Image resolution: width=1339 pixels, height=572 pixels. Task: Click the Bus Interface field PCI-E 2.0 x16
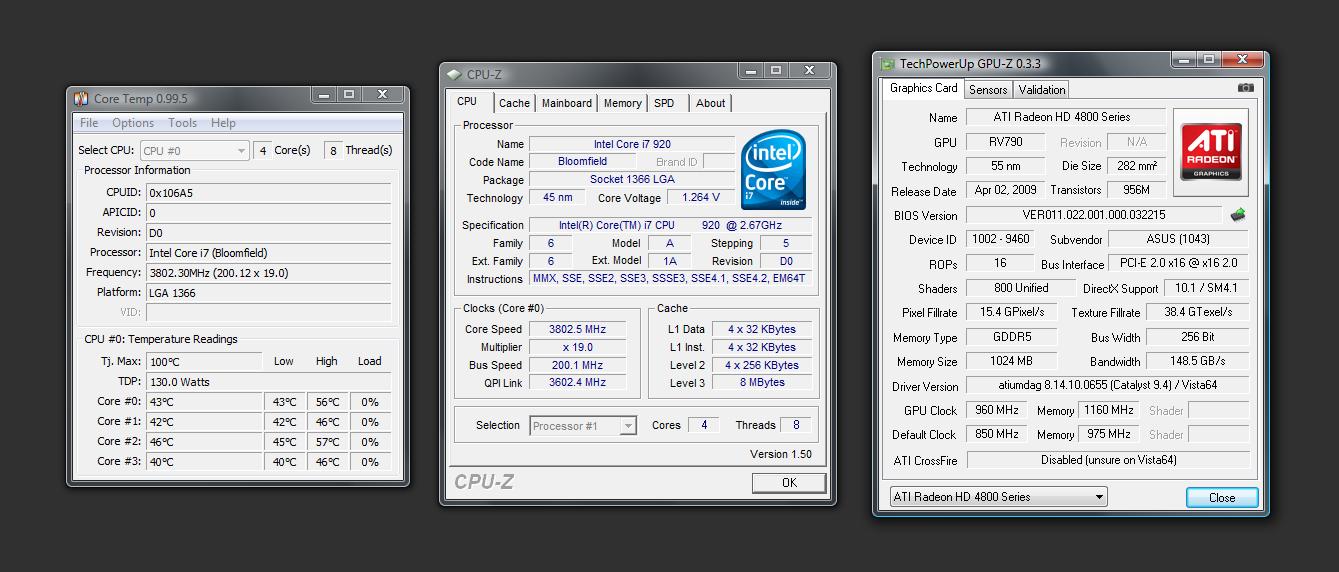(x=1177, y=264)
